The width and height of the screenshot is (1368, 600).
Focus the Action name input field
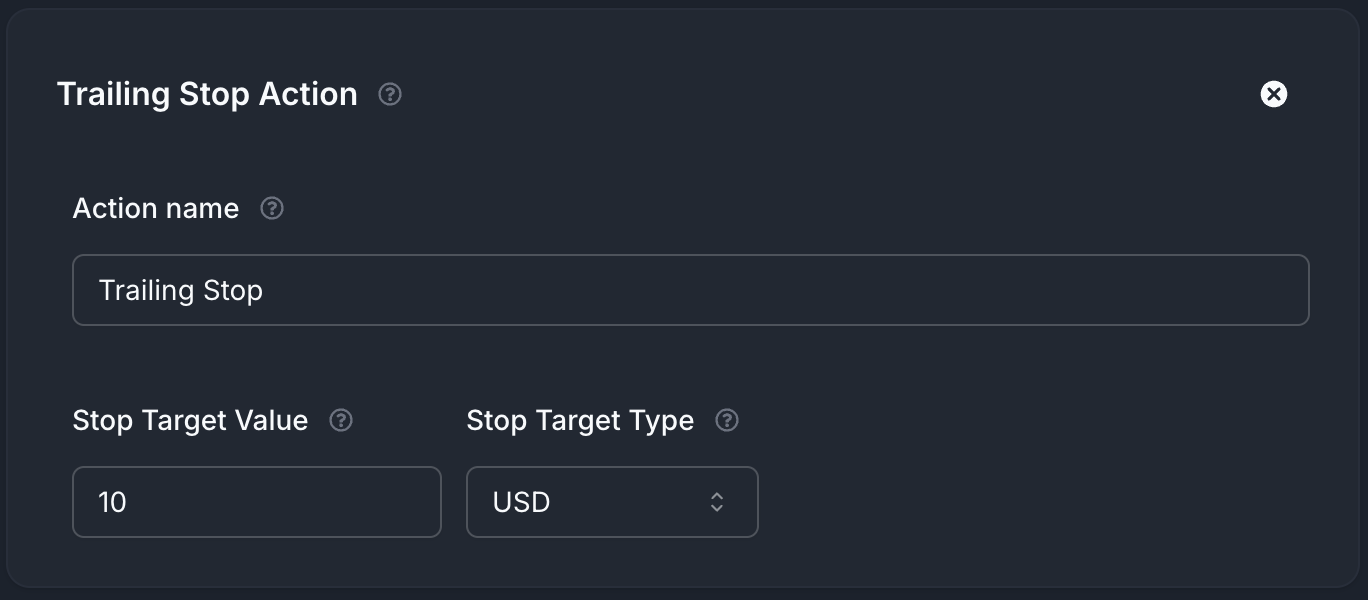(x=690, y=290)
